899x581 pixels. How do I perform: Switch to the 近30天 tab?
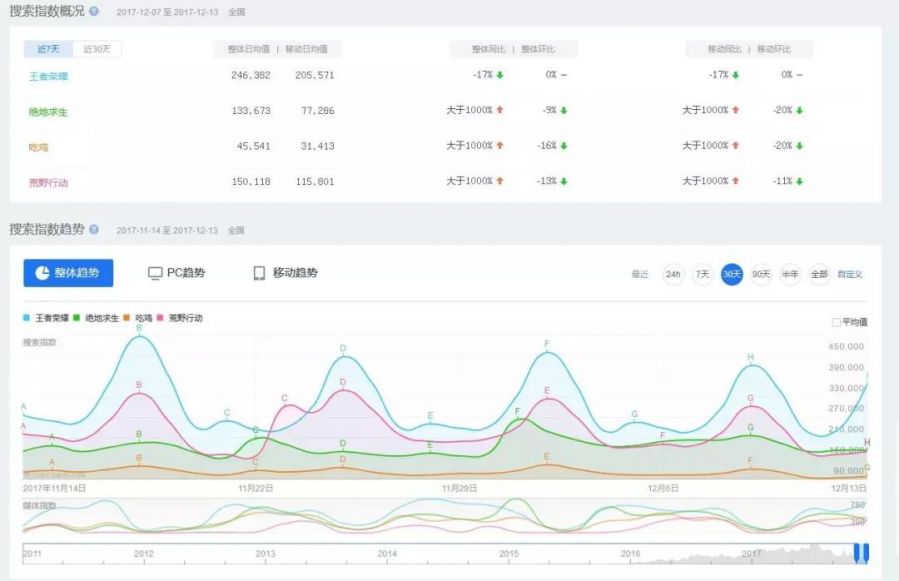pos(97,49)
